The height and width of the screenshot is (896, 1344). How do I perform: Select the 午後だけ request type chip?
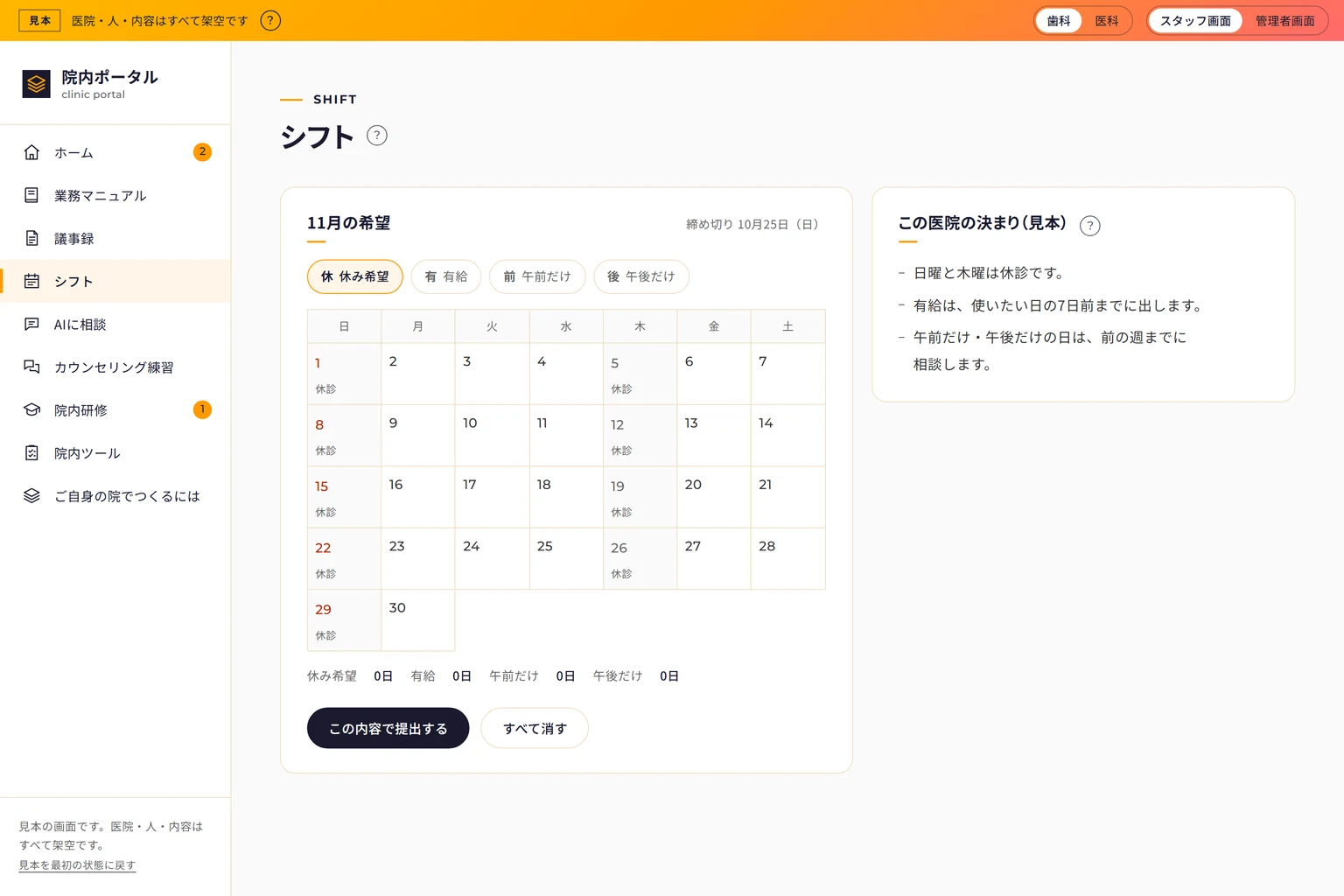641,276
